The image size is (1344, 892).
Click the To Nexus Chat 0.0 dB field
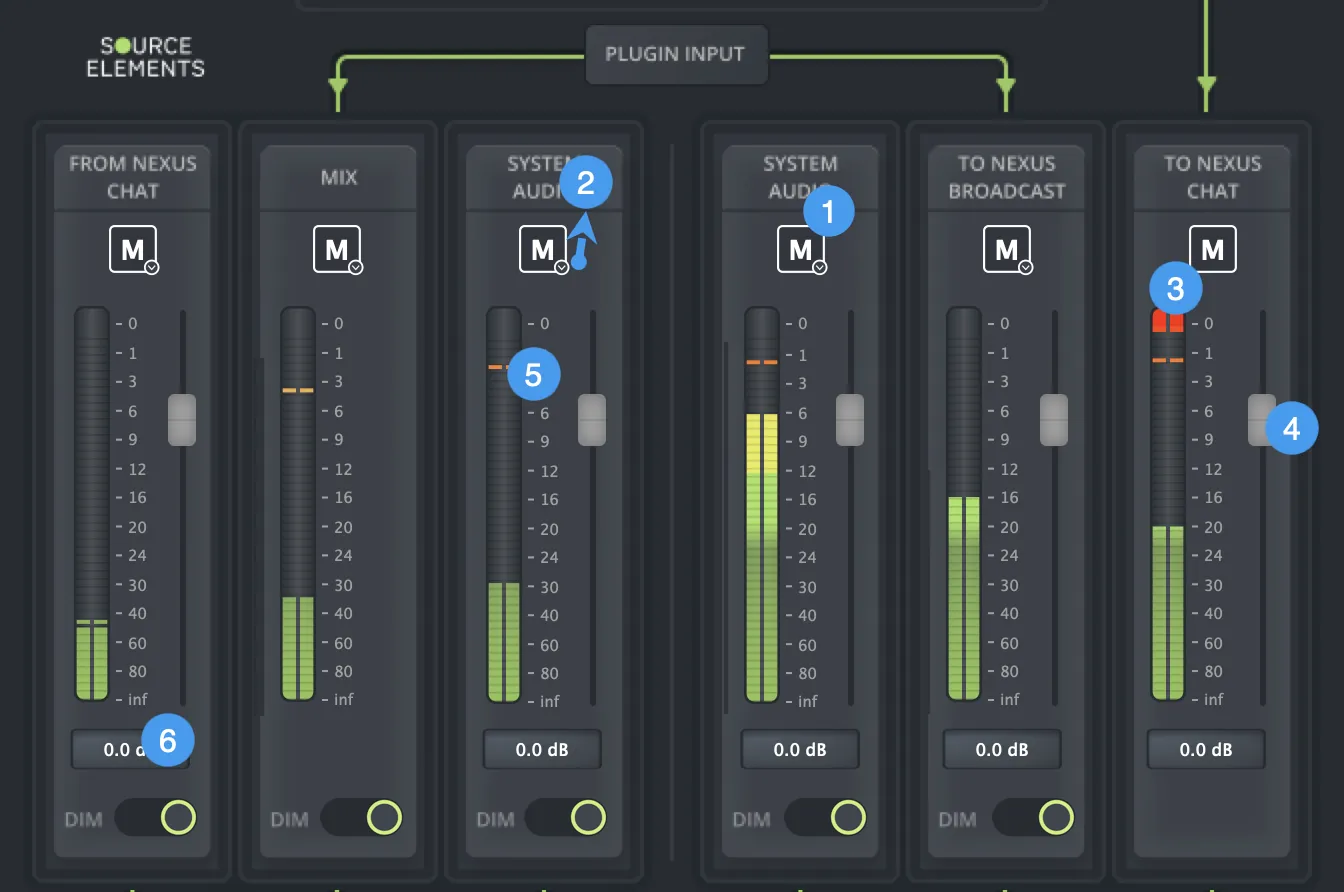[1206, 749]
